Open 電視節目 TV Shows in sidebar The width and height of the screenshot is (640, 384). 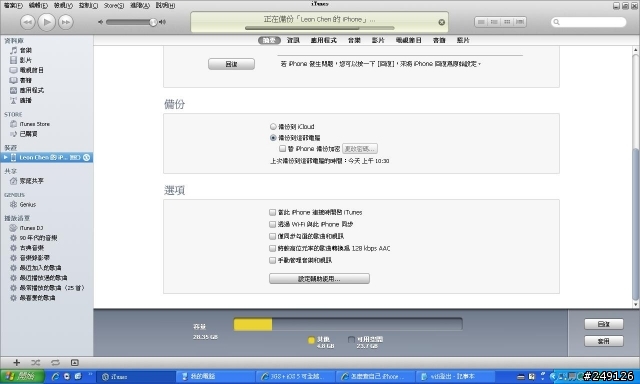(x=32, y=70)
